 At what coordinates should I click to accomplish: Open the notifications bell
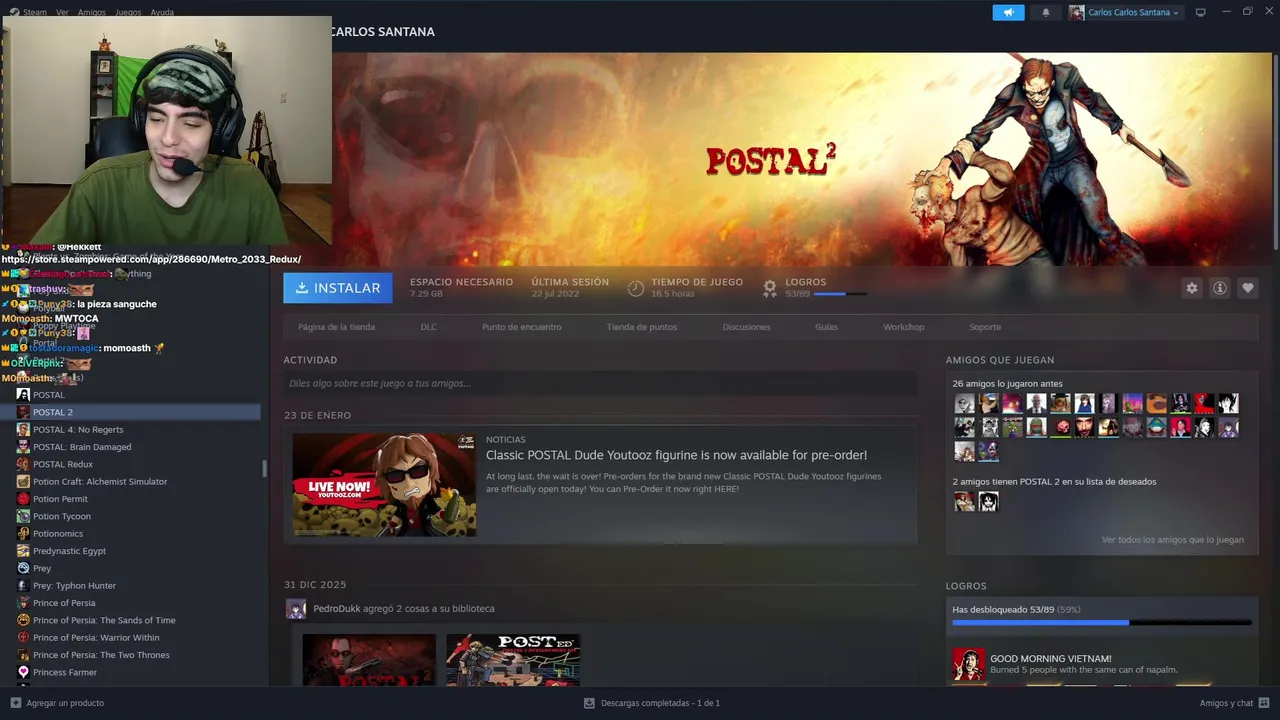click(x=1046, y=12)
